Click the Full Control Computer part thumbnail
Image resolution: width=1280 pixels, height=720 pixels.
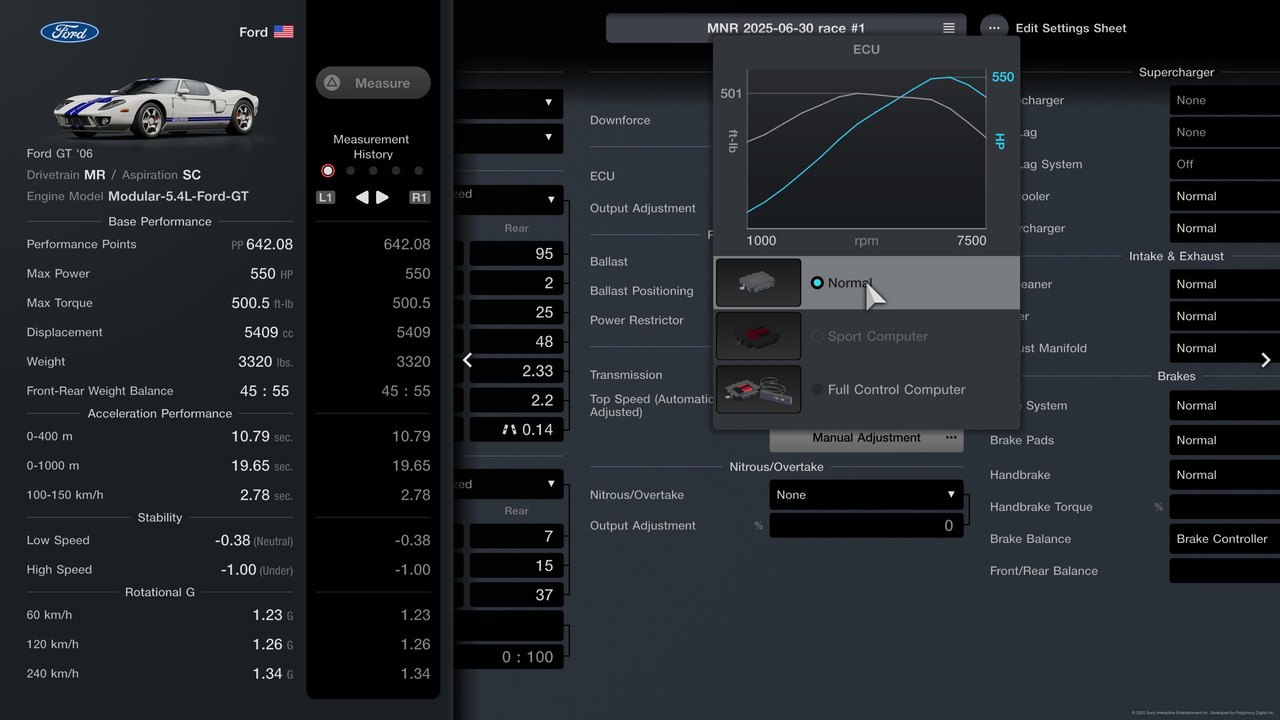tap(759, 389)
